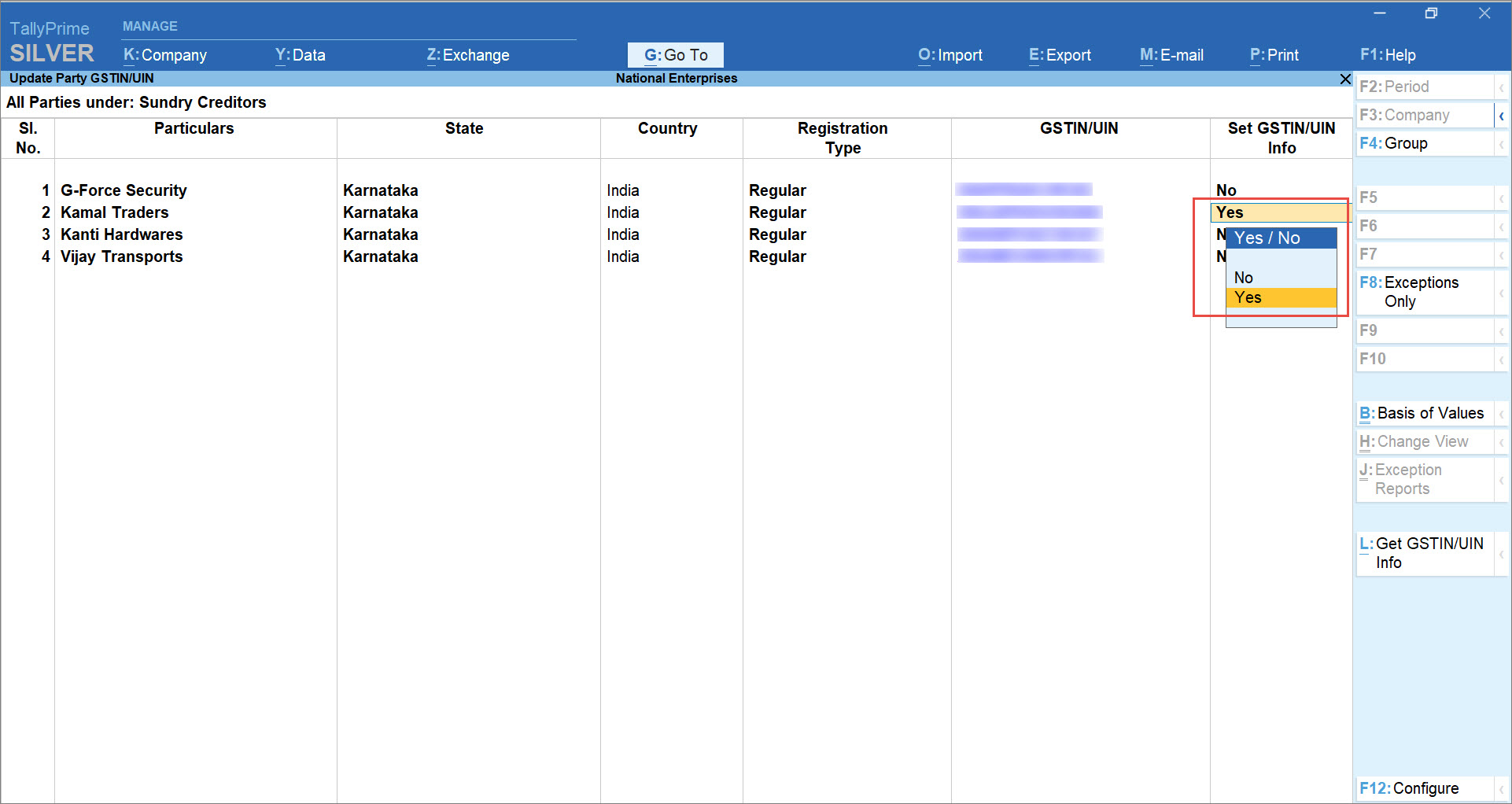Click B: Basis of Values button
1512x804 pixels.
click(x=1425, y=413)
